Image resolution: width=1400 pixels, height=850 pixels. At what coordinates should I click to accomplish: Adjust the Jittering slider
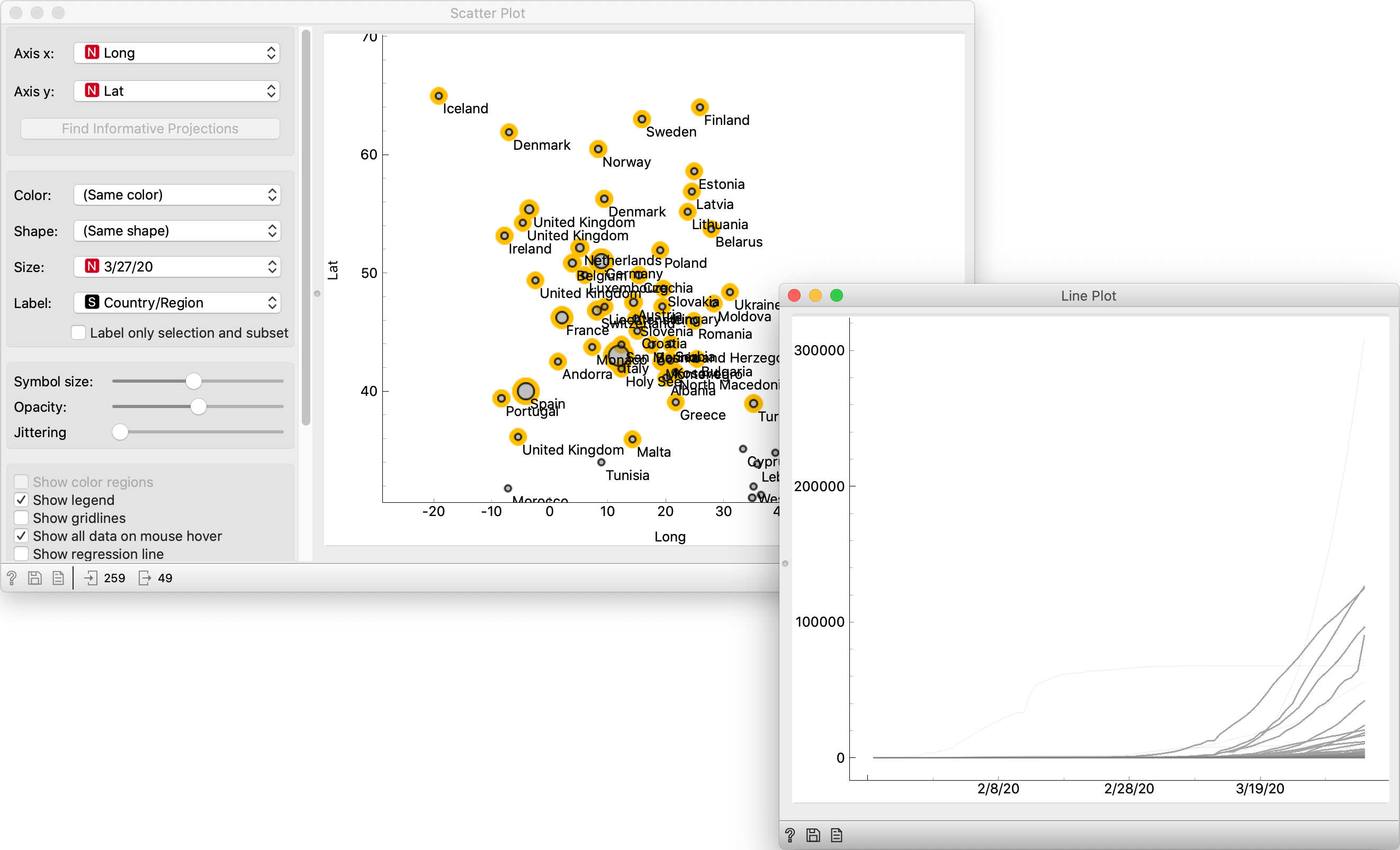pos(120,432)
